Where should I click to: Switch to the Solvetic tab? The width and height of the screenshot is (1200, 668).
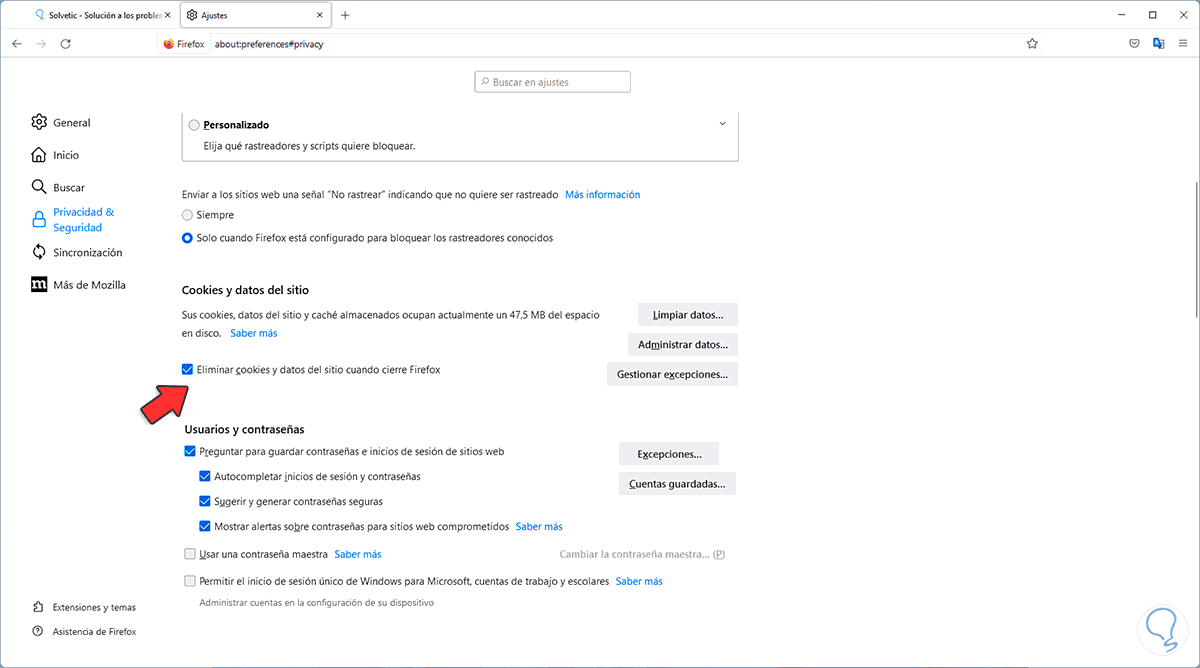click(97, 15)
